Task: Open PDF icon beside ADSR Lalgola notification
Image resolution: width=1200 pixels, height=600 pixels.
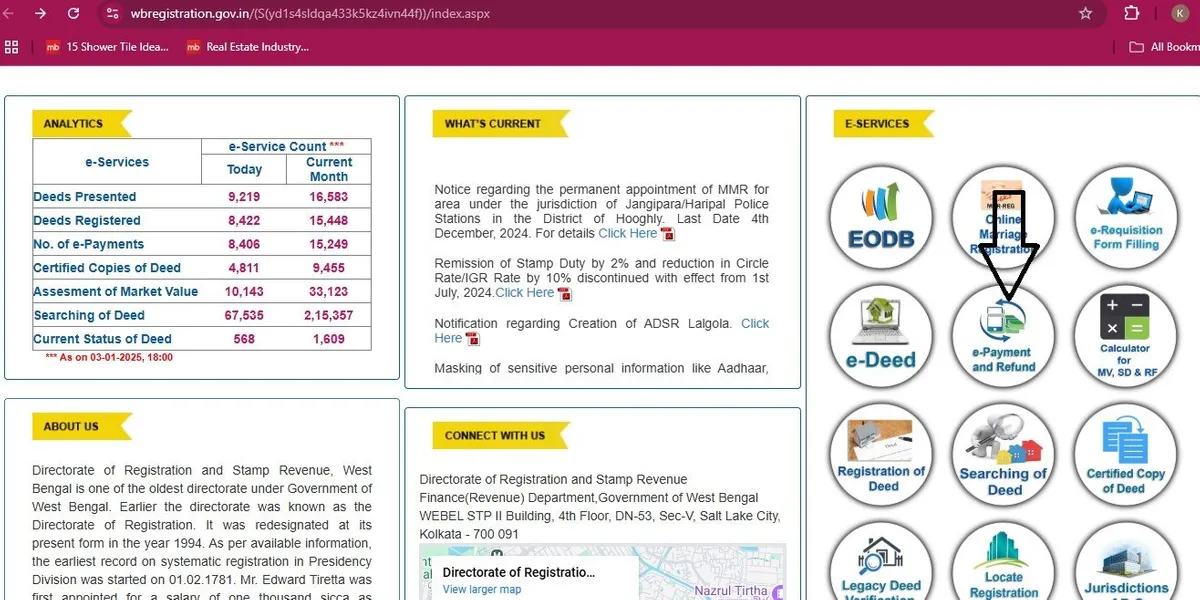Action: click(x=472, y=339)
